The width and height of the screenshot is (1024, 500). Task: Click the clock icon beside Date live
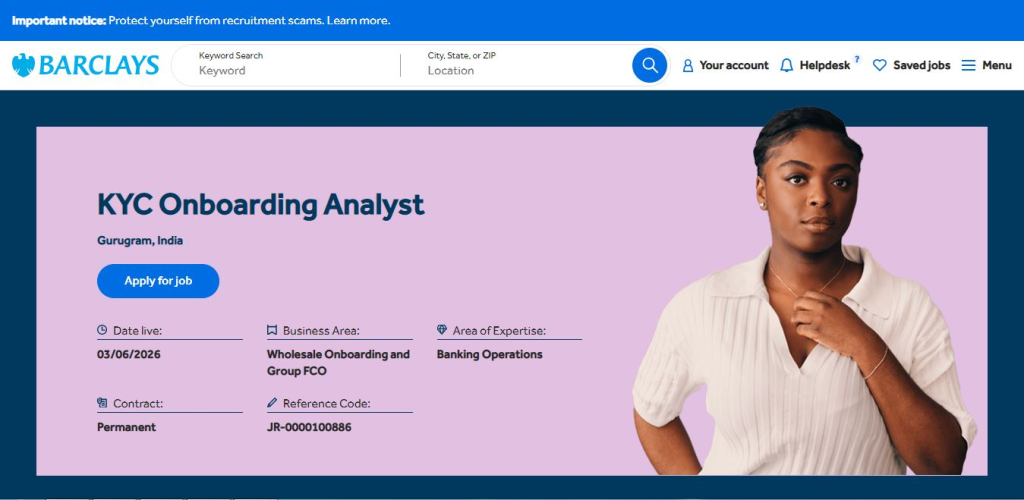point(102,330)
